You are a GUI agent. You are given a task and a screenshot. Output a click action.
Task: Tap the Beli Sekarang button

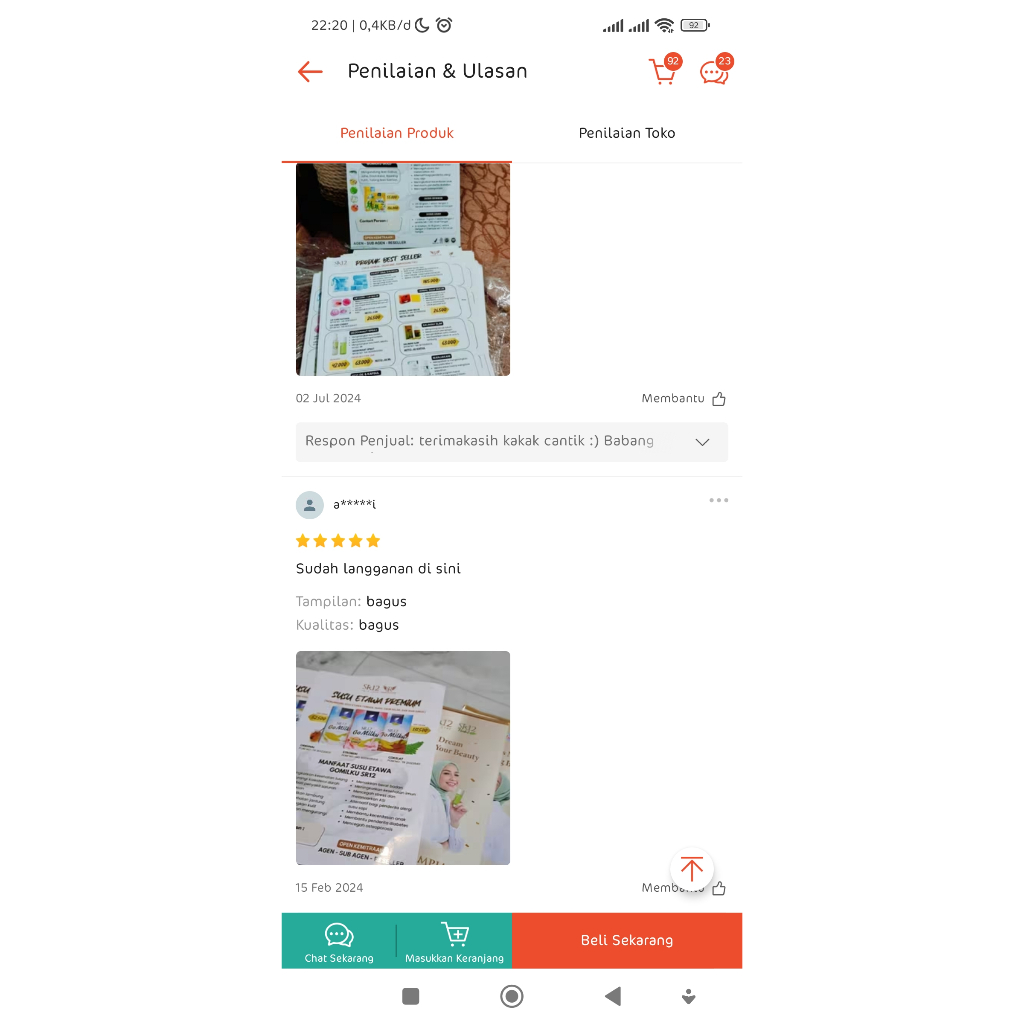627,940
